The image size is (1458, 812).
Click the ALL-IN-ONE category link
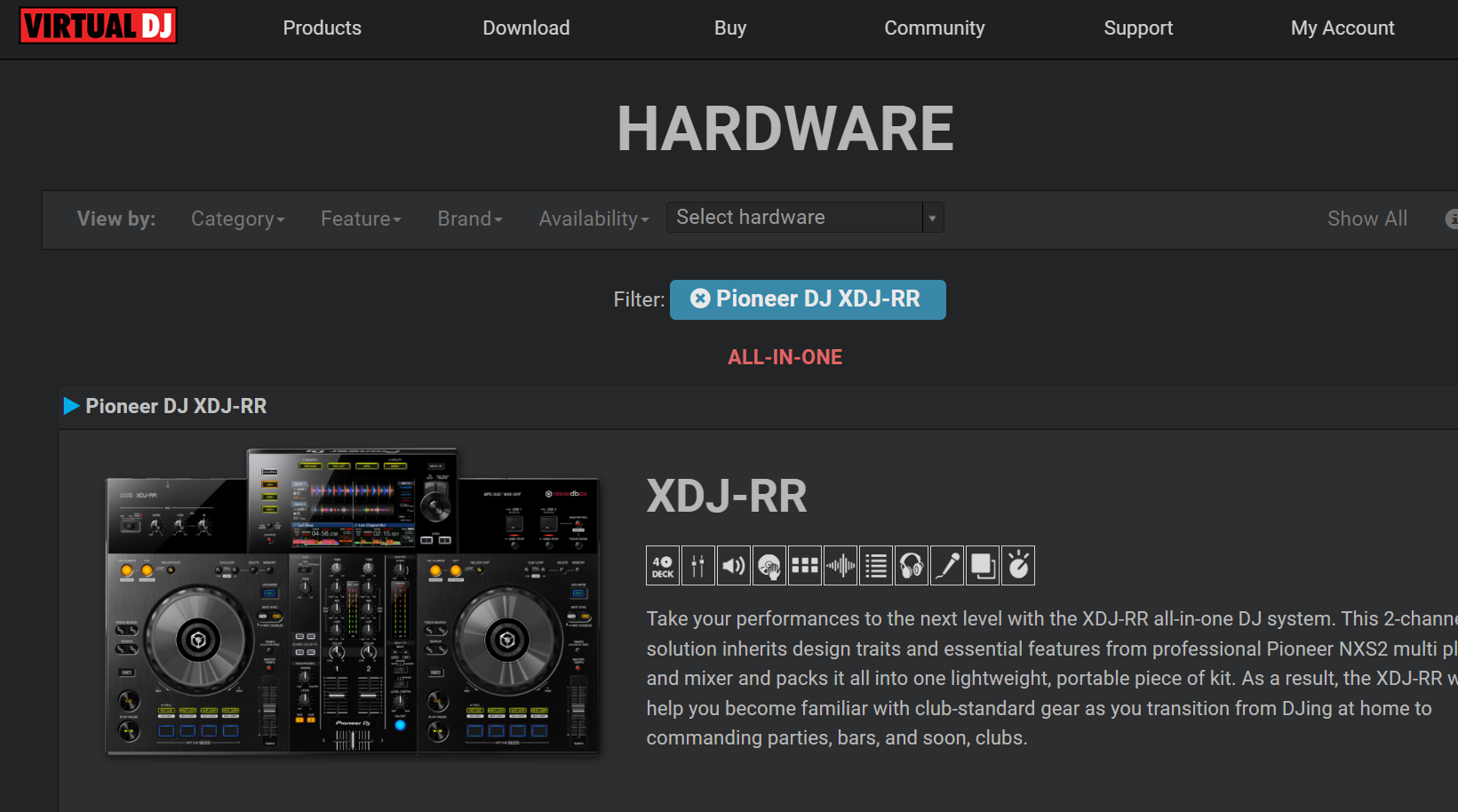(785, 357)
